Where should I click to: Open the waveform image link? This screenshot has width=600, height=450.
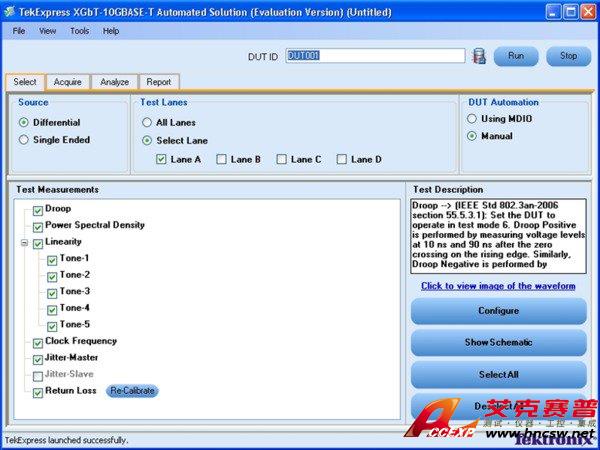pos(498,286)
